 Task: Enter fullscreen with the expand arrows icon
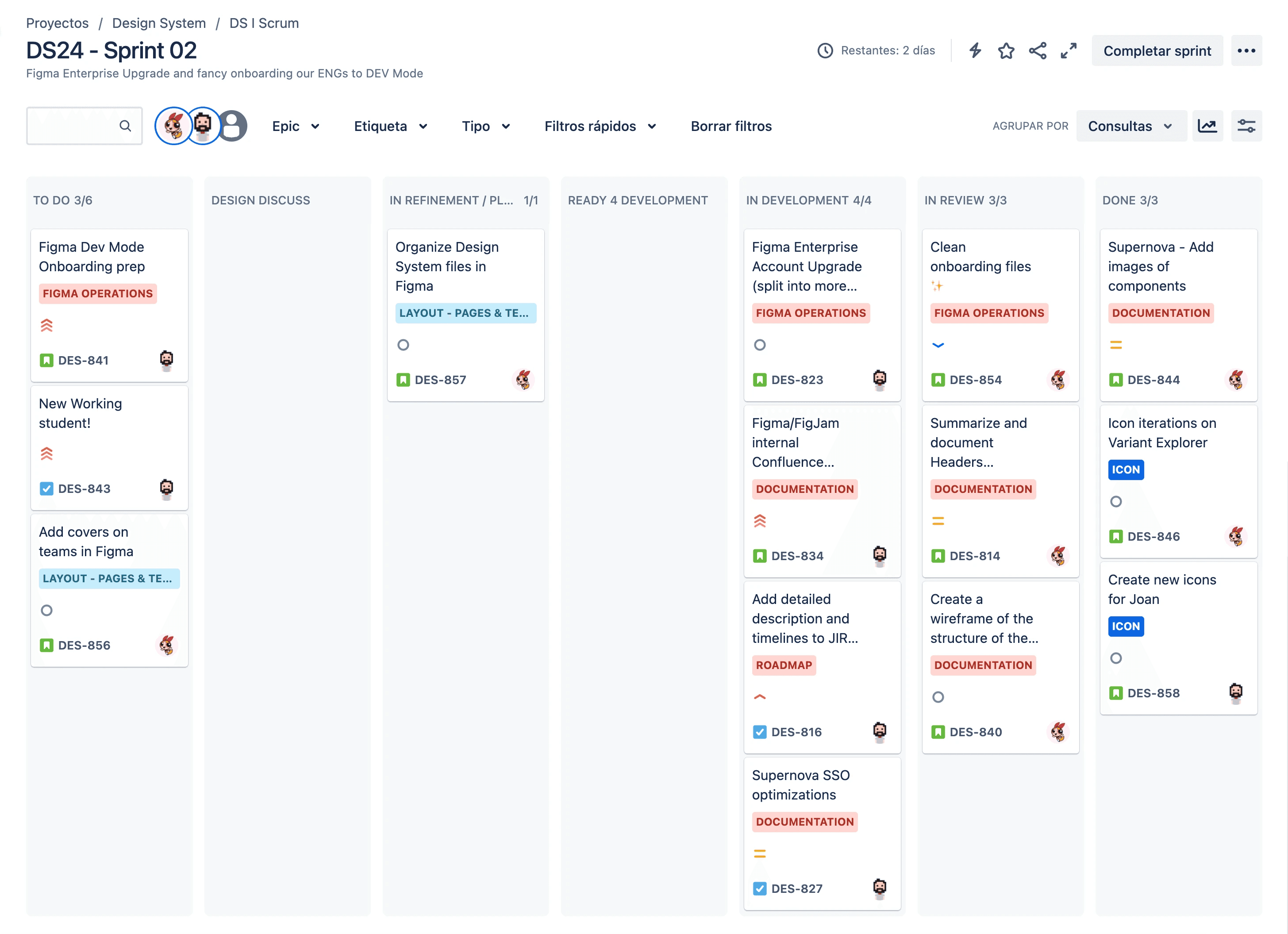[x=1069, y=50]
